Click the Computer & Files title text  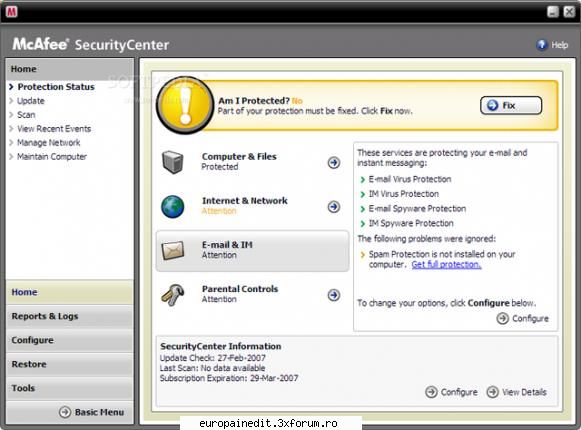click(239, 156)
